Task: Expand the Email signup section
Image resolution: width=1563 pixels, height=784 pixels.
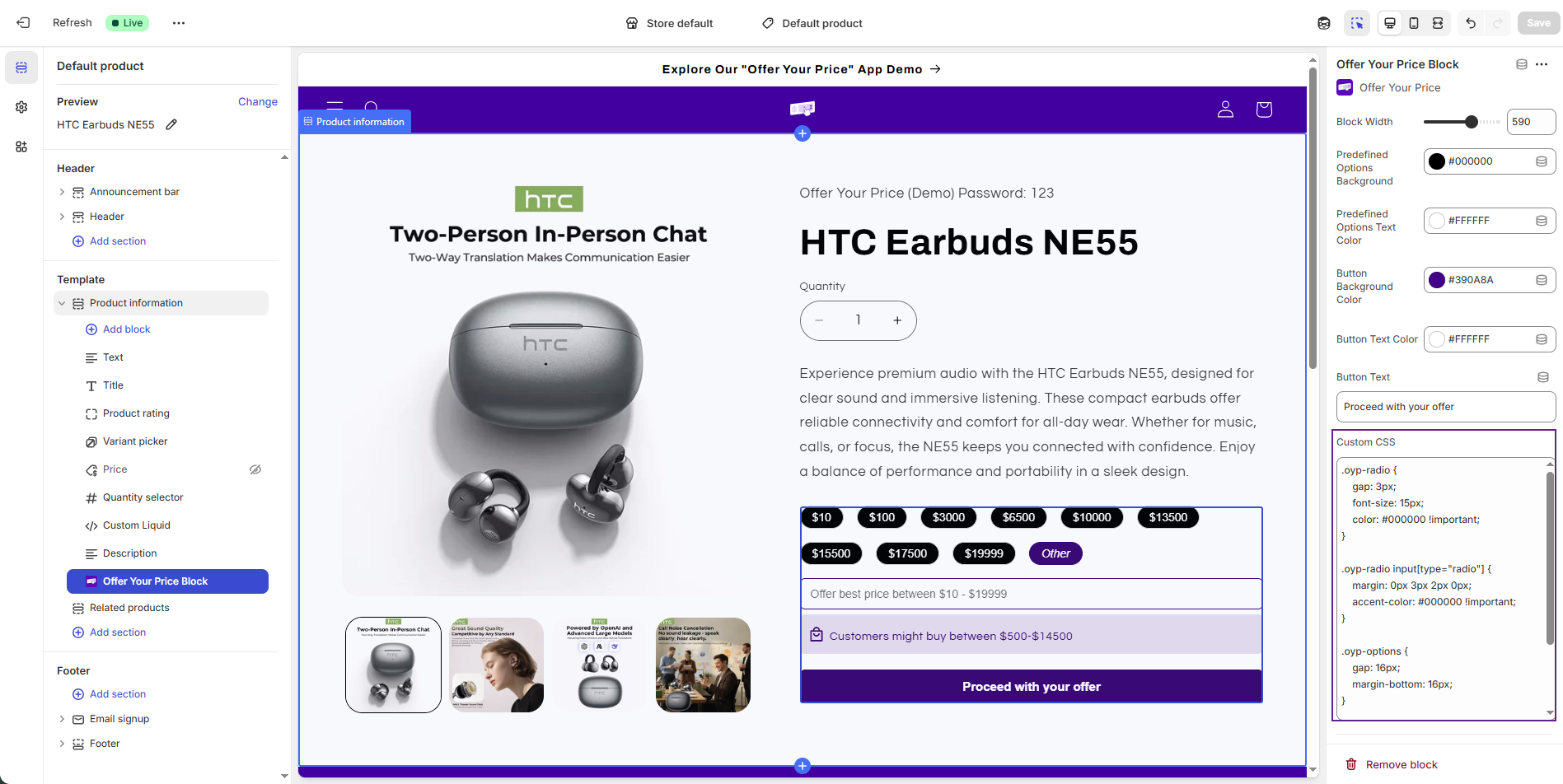Action: pos(62,719)
